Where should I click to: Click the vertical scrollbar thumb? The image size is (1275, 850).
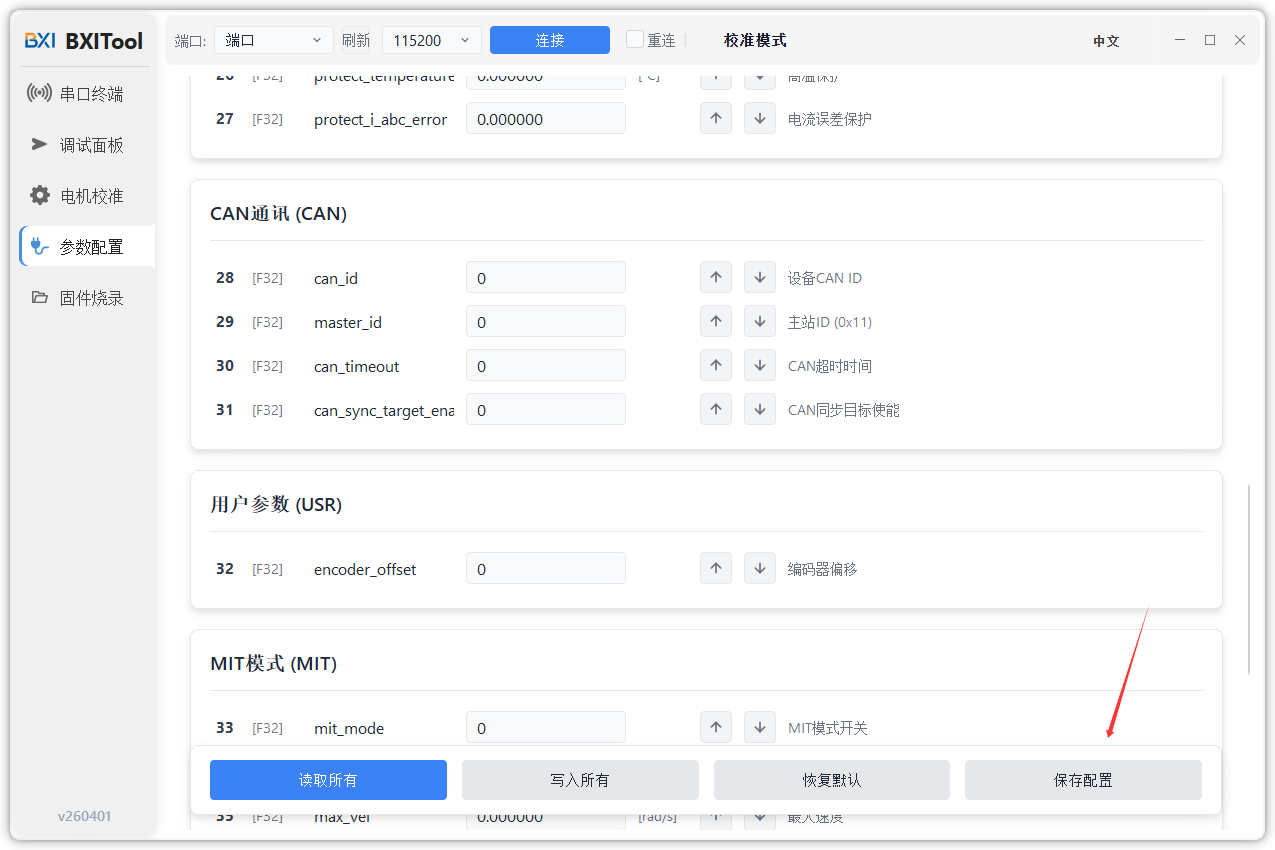[1249, 580]
